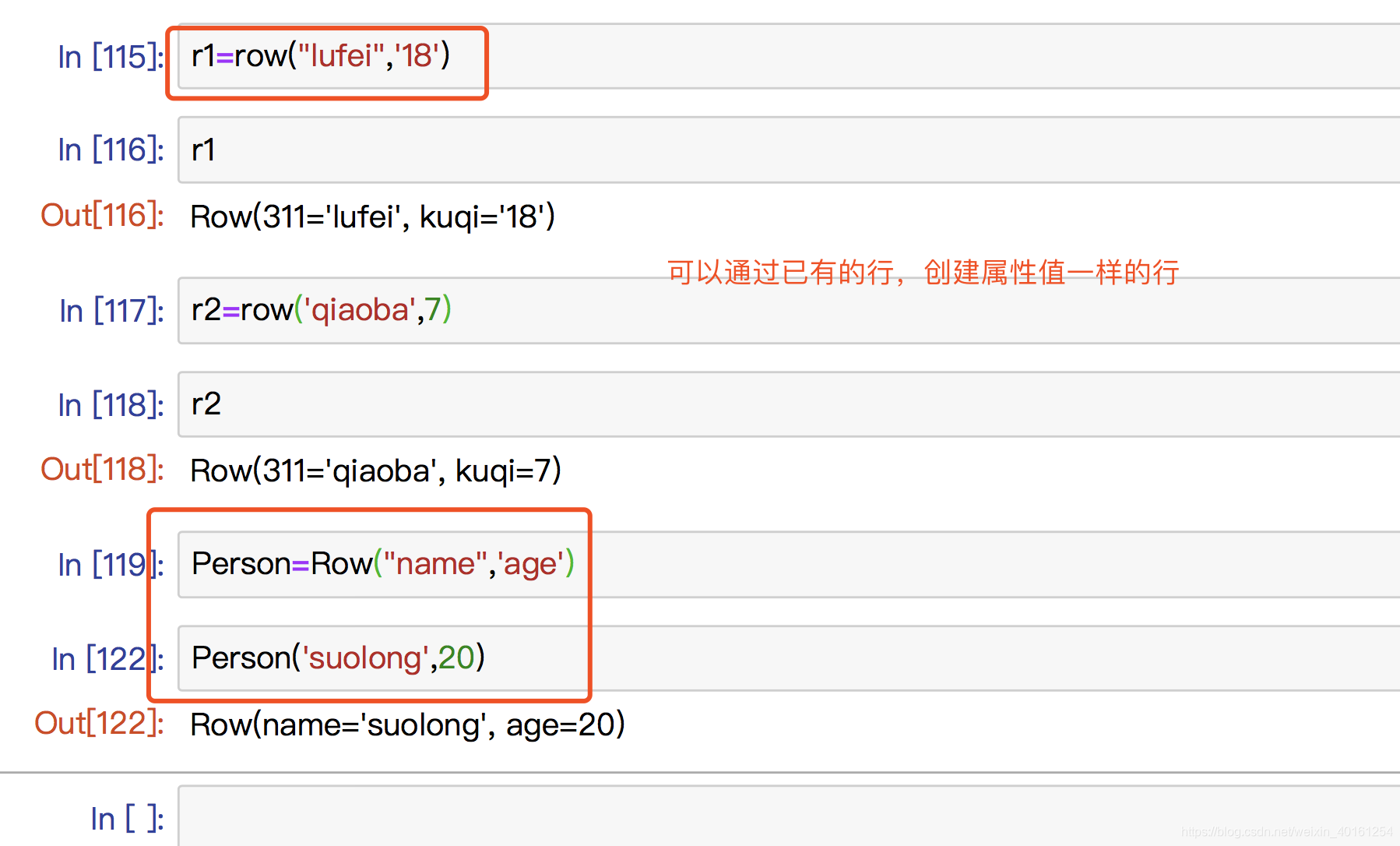Click the Out[116]: prompt label
Viewport: 1400px width, 846px height.
(x=103, y=215)
